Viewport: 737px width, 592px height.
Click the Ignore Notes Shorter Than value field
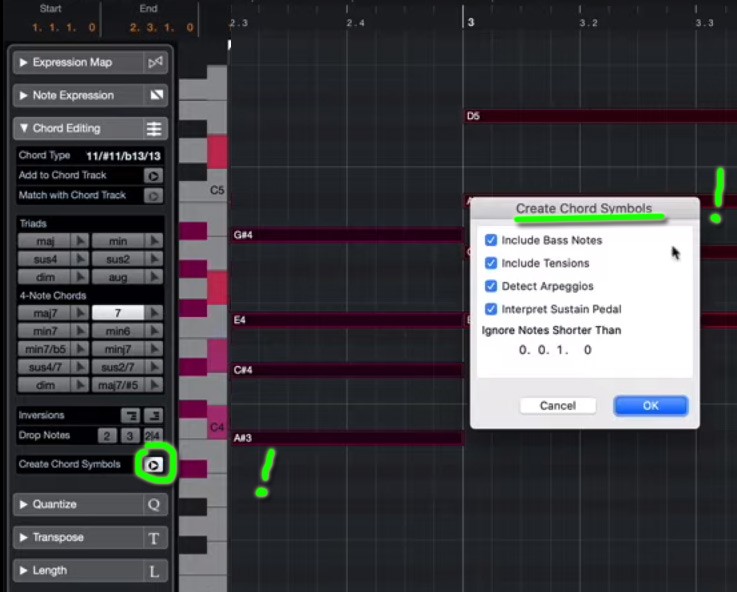pyautogui.click(x=555, y=350)
